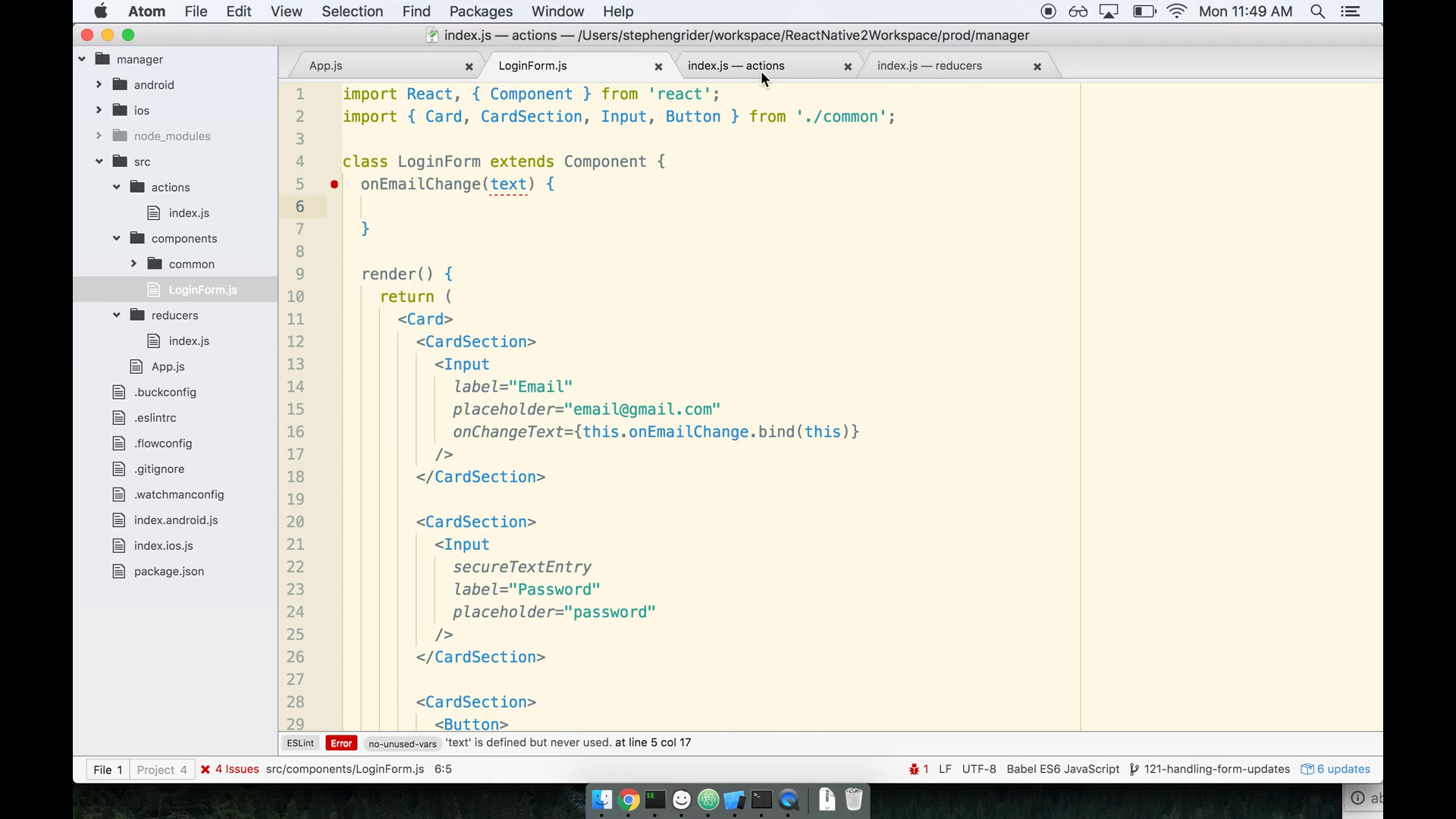1456x819 pixels.
Task: Open Finder from the dock
Action: (x=601, y=799)
